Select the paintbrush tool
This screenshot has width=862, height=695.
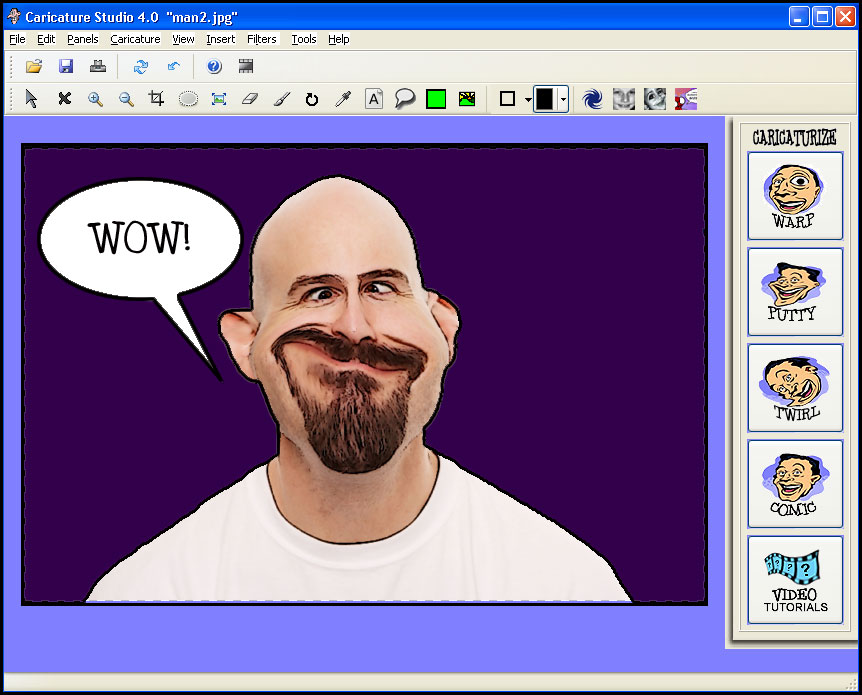(x=281, y=99)
